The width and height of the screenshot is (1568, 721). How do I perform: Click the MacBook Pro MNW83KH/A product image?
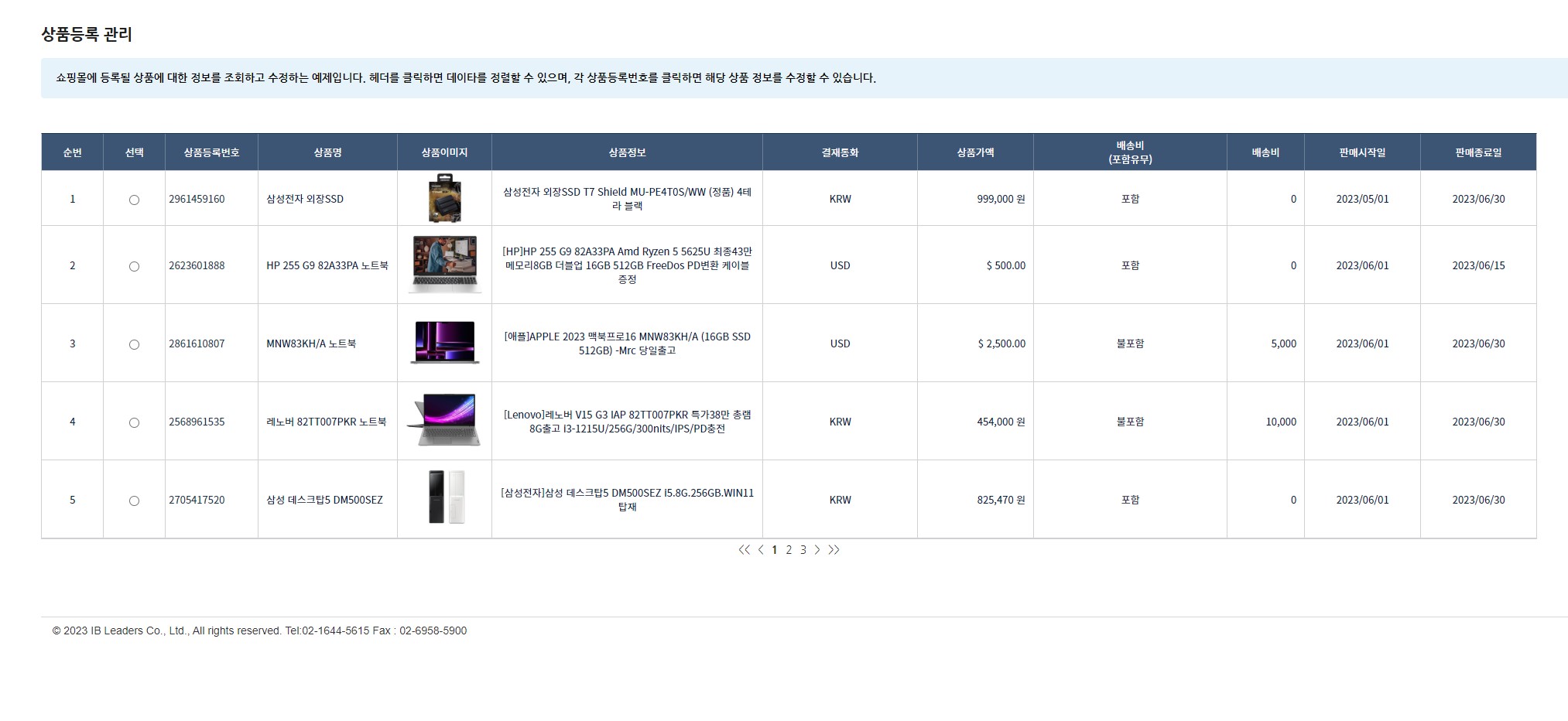click(444, 343)
